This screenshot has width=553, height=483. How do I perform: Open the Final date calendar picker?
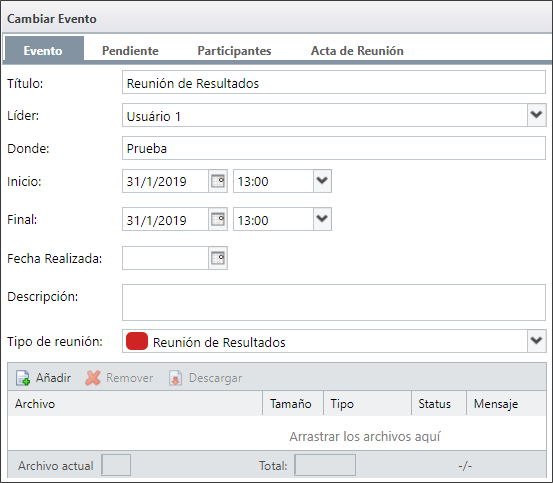(x=218, y=219)
